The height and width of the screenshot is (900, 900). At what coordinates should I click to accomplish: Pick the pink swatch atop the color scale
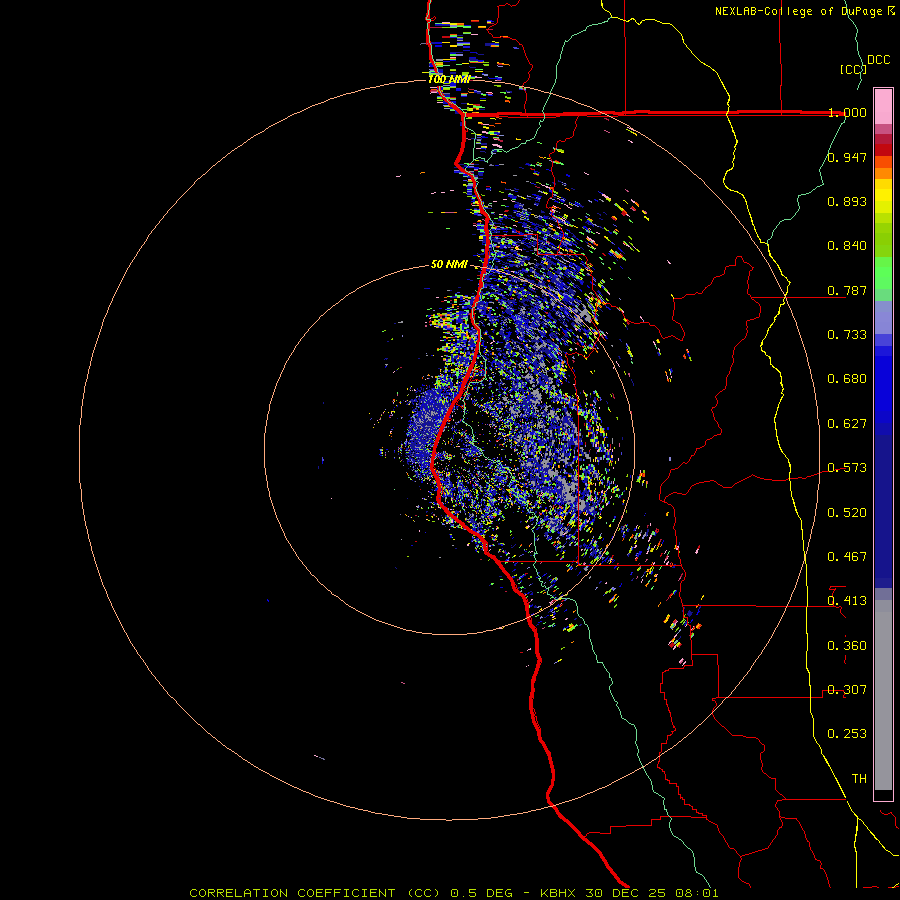883,106
